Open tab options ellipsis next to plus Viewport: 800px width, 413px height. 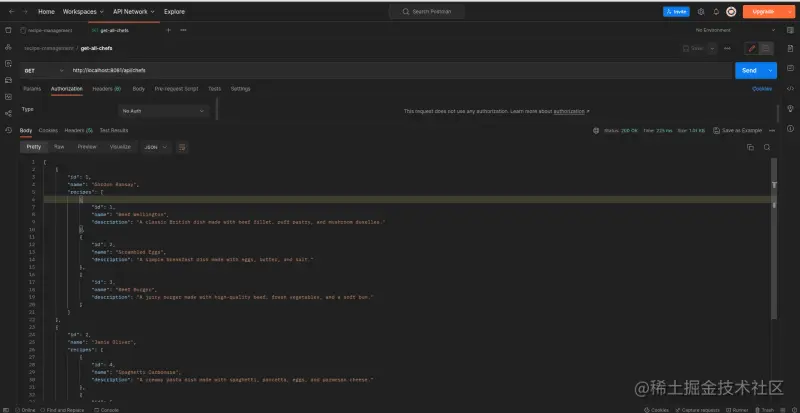point(183,30)
